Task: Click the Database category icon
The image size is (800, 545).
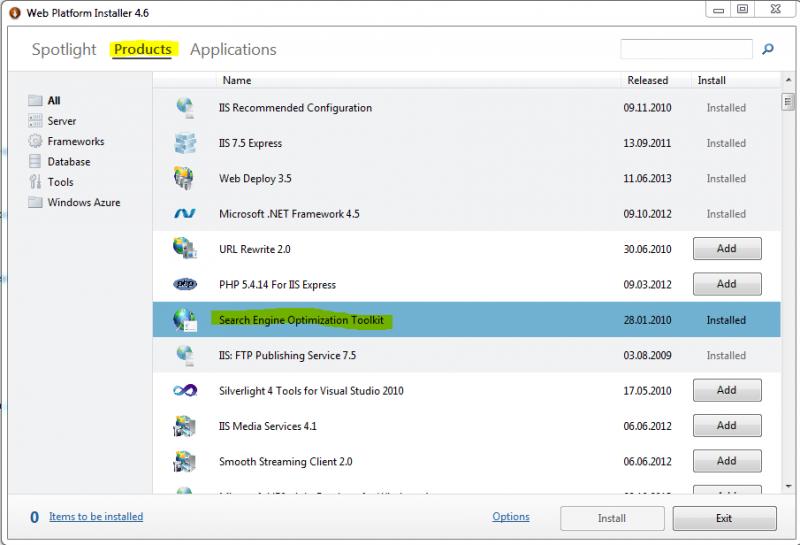Action: click(x=35, y=161)
